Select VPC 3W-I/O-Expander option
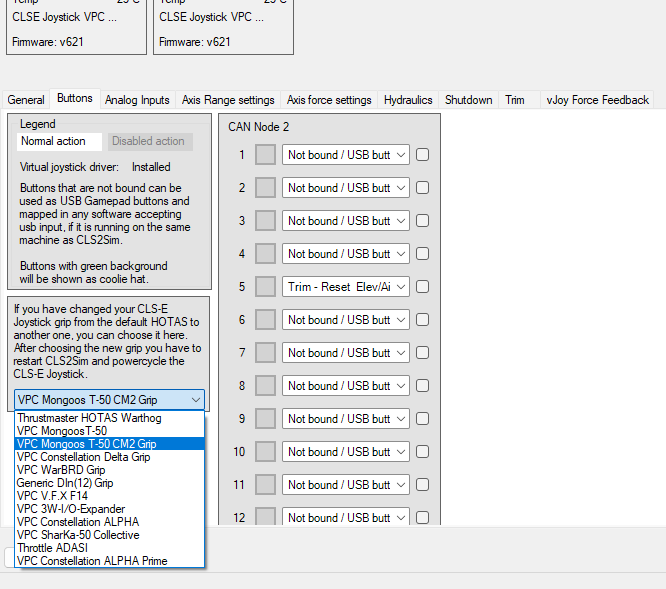Screen dimensions: 666x589 (x=109, y=509)
